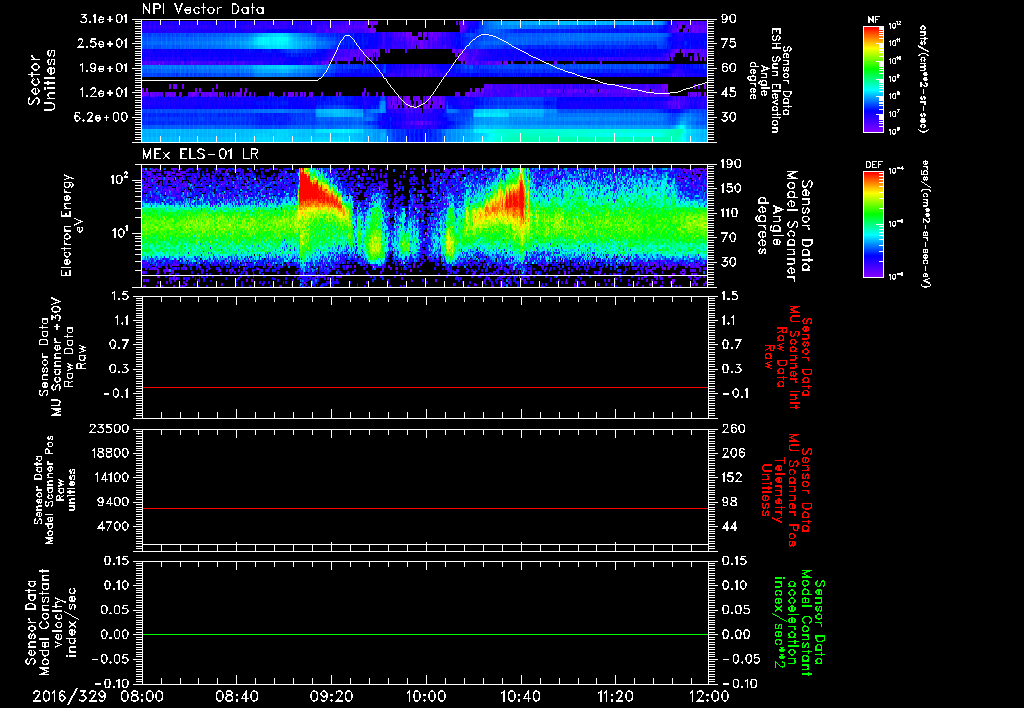Click the '09:20' time axis label
1024x708 pixels.
coord(331,697)
